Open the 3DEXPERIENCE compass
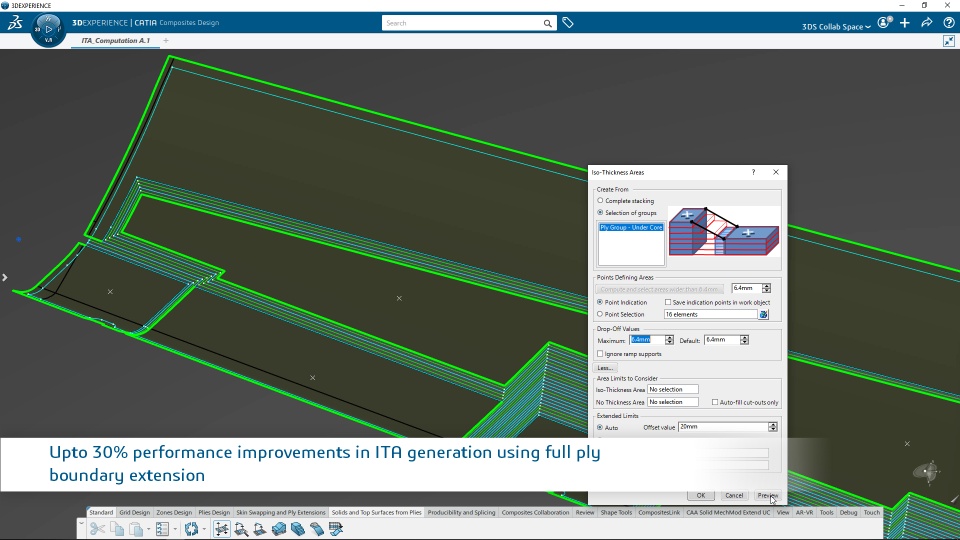 point(48,29)
